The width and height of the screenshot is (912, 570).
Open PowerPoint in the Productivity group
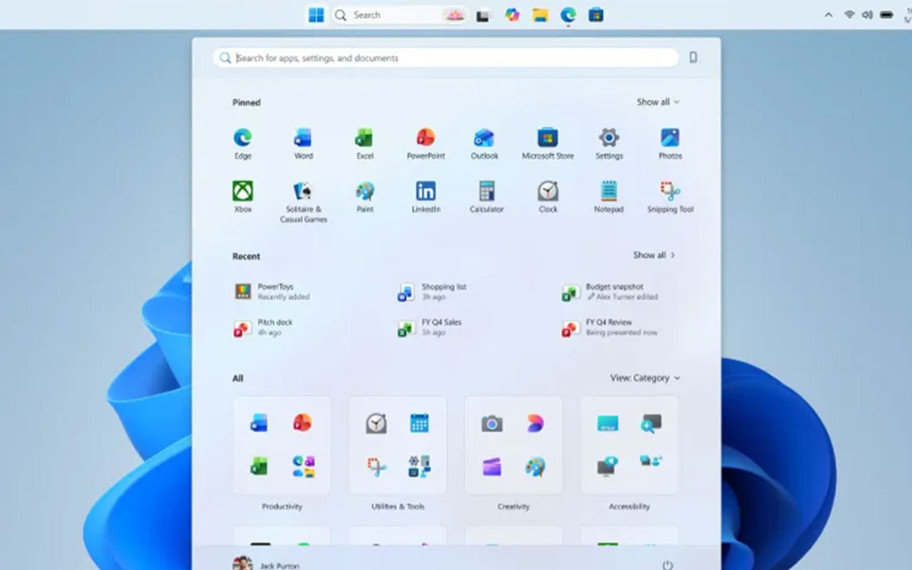click(302, 423)
